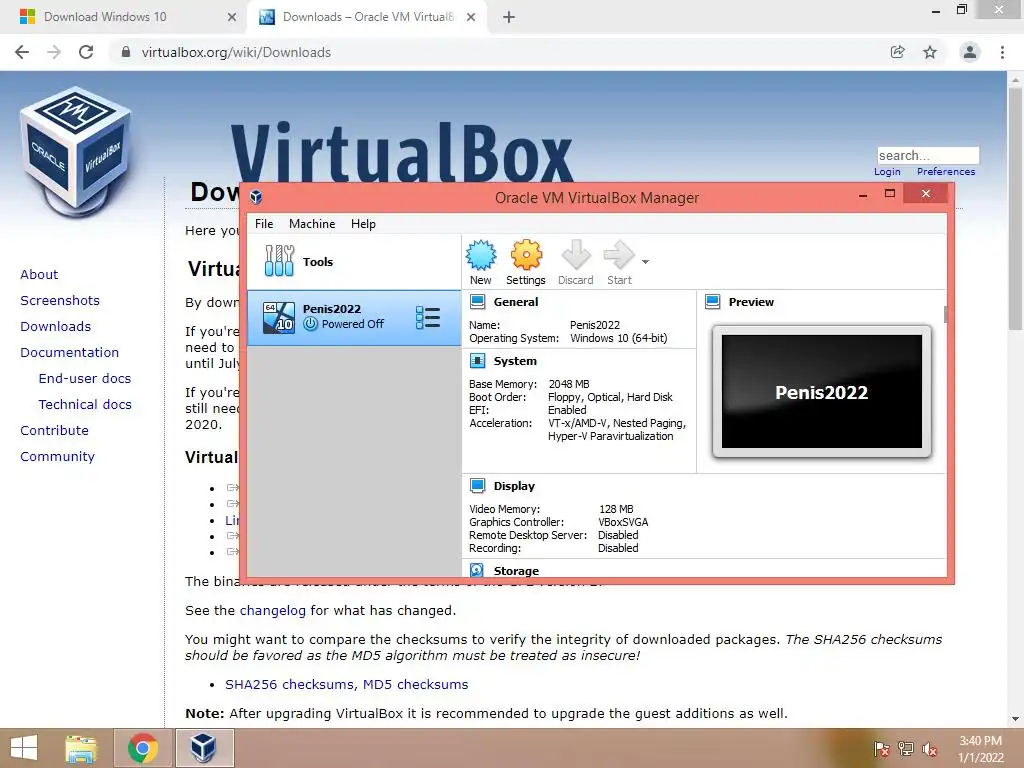
Task: Open the changelog link
Action: (272, 611)
